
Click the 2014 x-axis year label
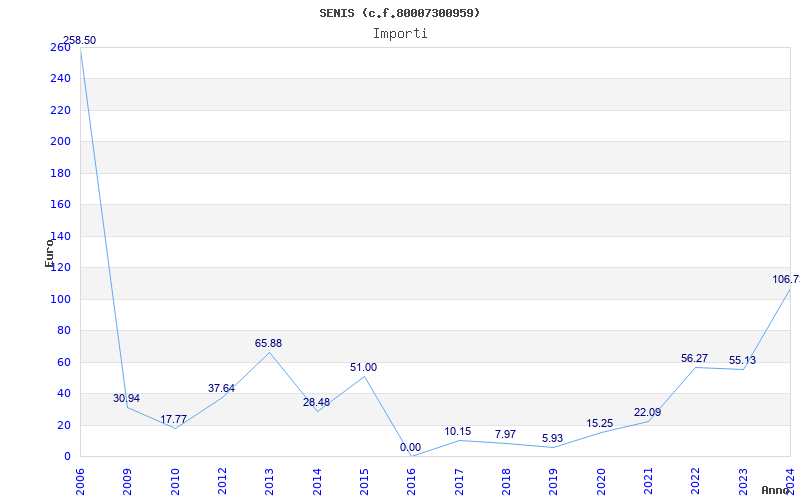coord(317,482)
